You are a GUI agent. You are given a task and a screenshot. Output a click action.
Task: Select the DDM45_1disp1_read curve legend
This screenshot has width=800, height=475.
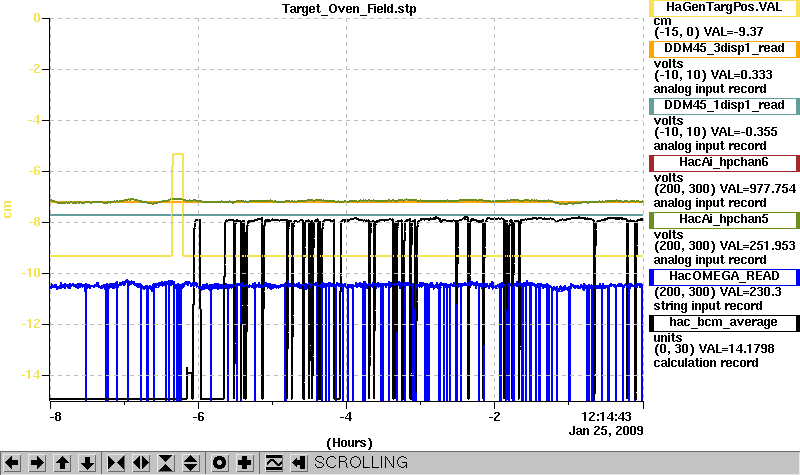(724, 106)
